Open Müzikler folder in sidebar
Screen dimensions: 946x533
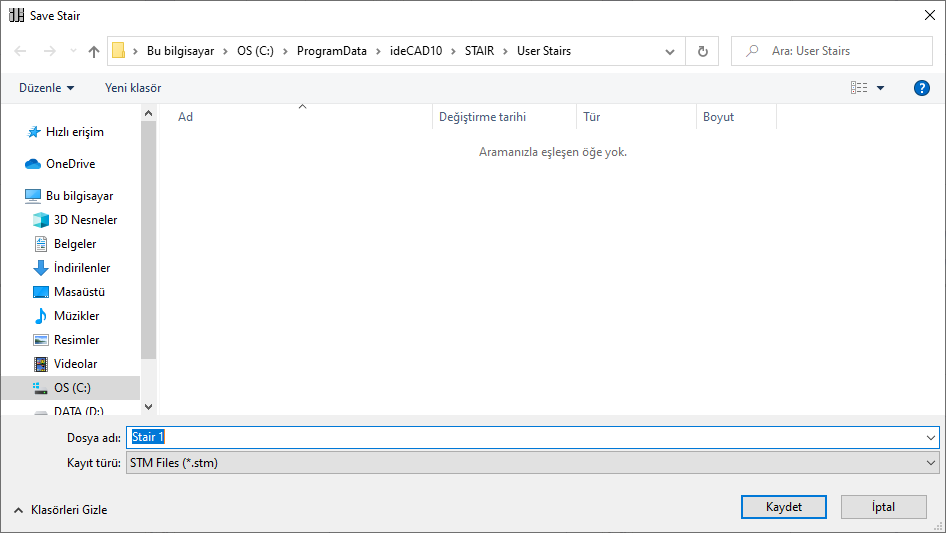(76, 316)
